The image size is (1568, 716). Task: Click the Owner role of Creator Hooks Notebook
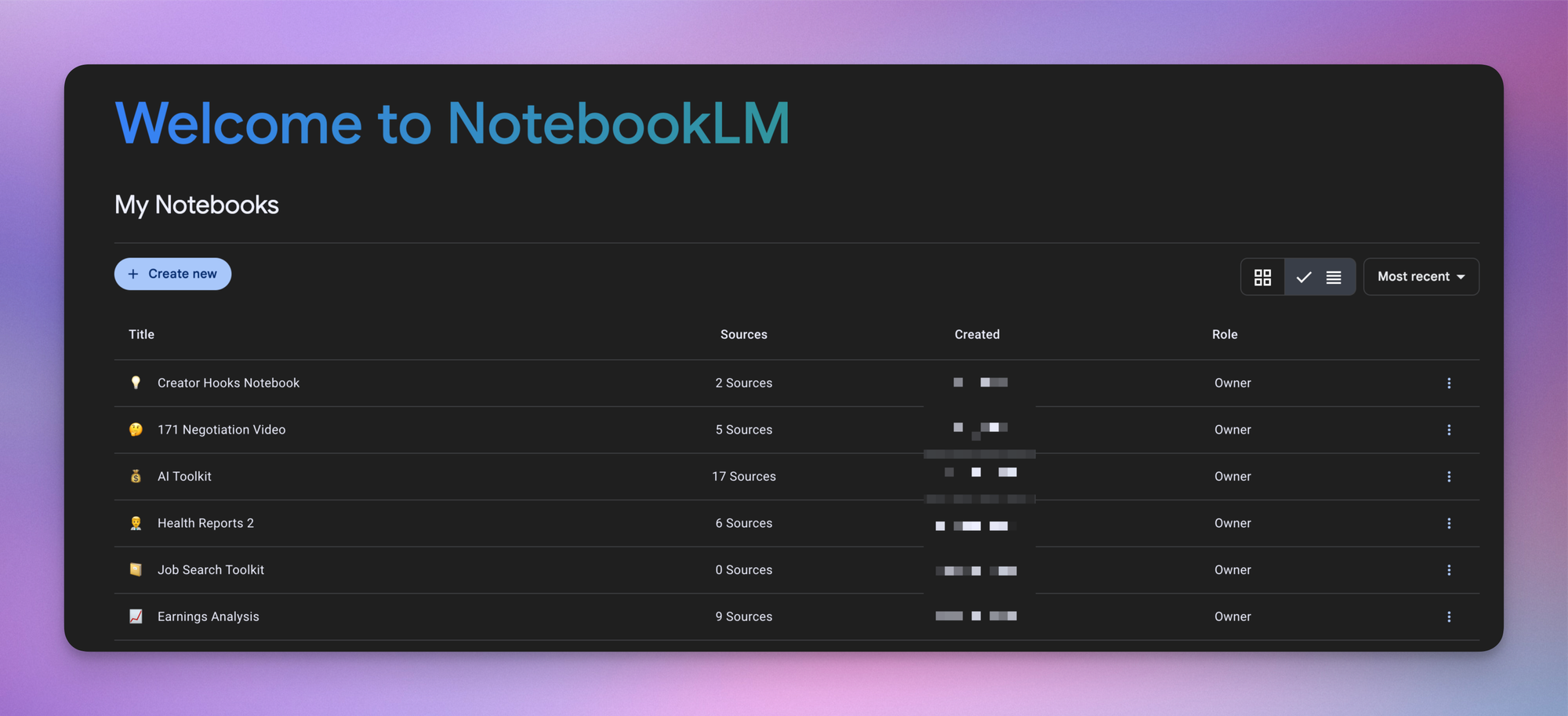pyautogui.click(x=1232, y=383)
